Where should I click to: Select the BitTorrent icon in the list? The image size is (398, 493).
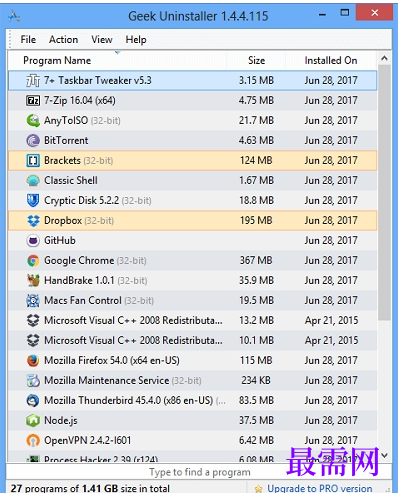[33, 140]
